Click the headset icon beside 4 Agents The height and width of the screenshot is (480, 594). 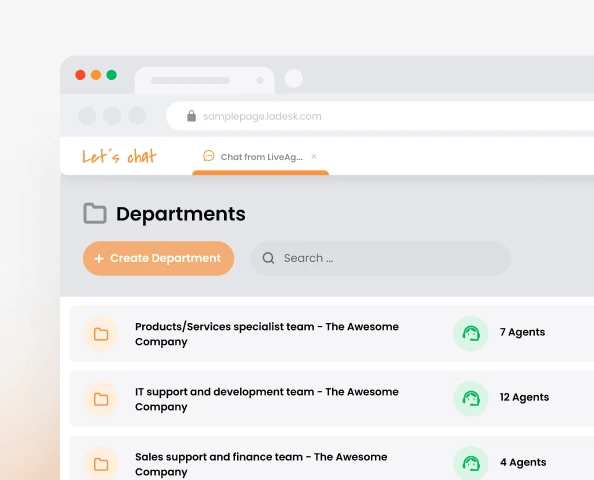(471, 463)
